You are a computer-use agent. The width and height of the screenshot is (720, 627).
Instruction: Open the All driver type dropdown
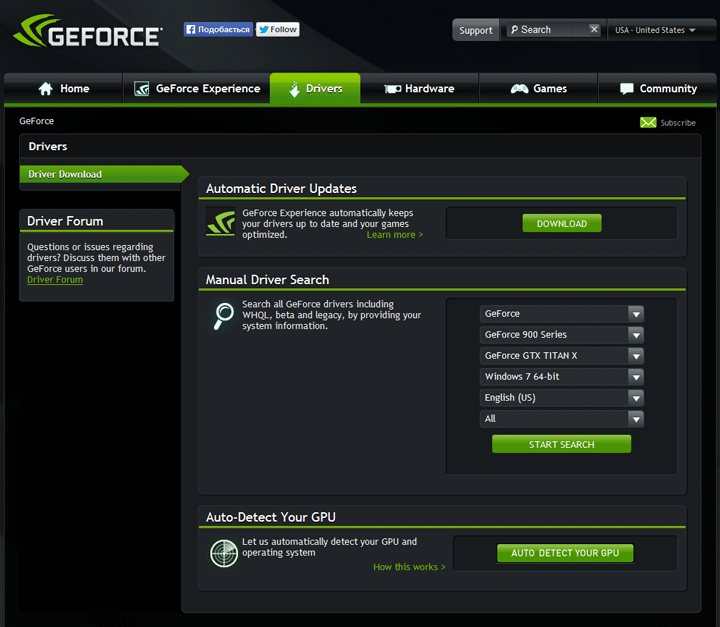pos(562,419)
